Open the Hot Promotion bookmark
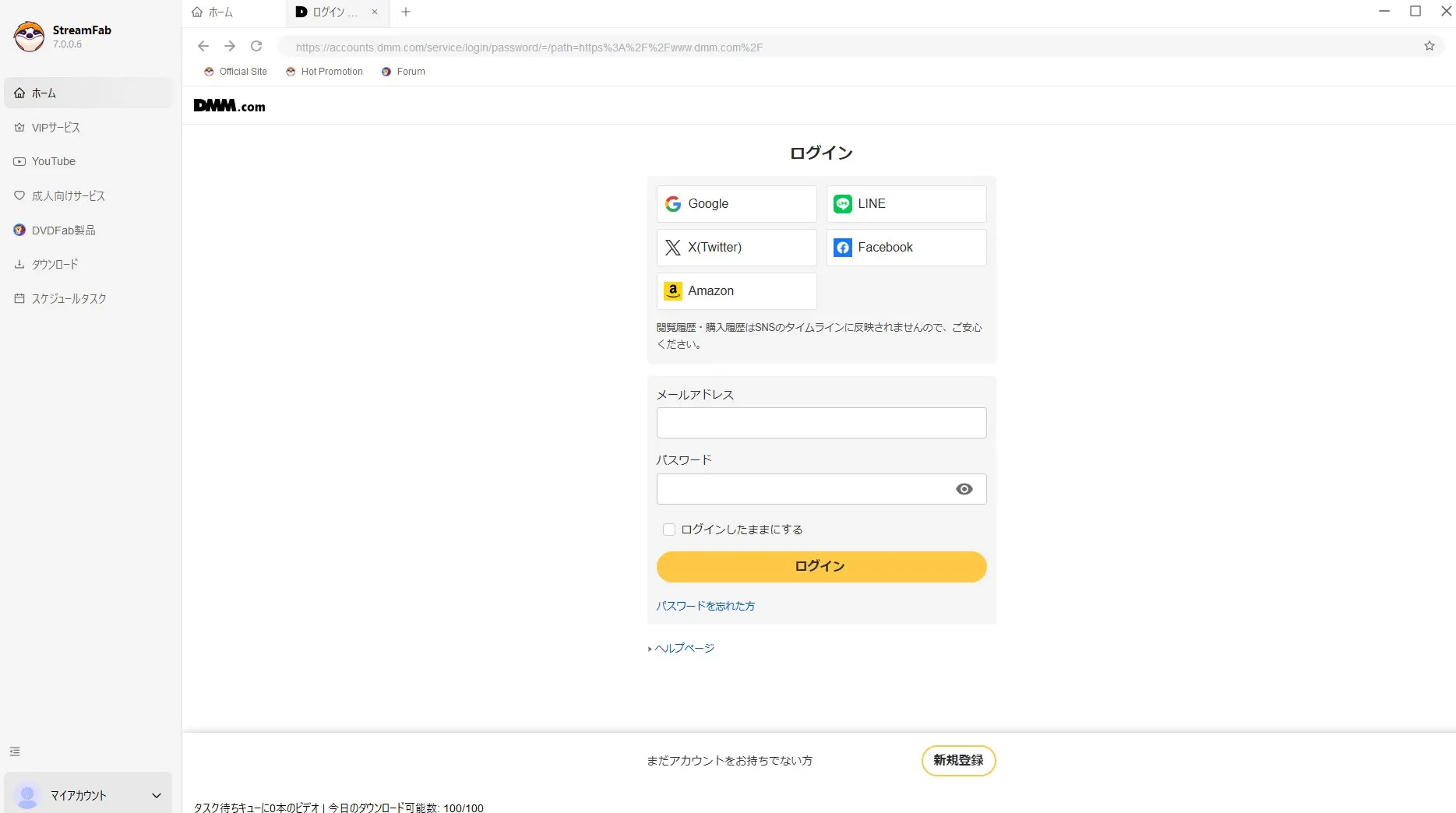The height and width of the screenshot is (813, 1456). pyautogui.click(x=324, y=72)
